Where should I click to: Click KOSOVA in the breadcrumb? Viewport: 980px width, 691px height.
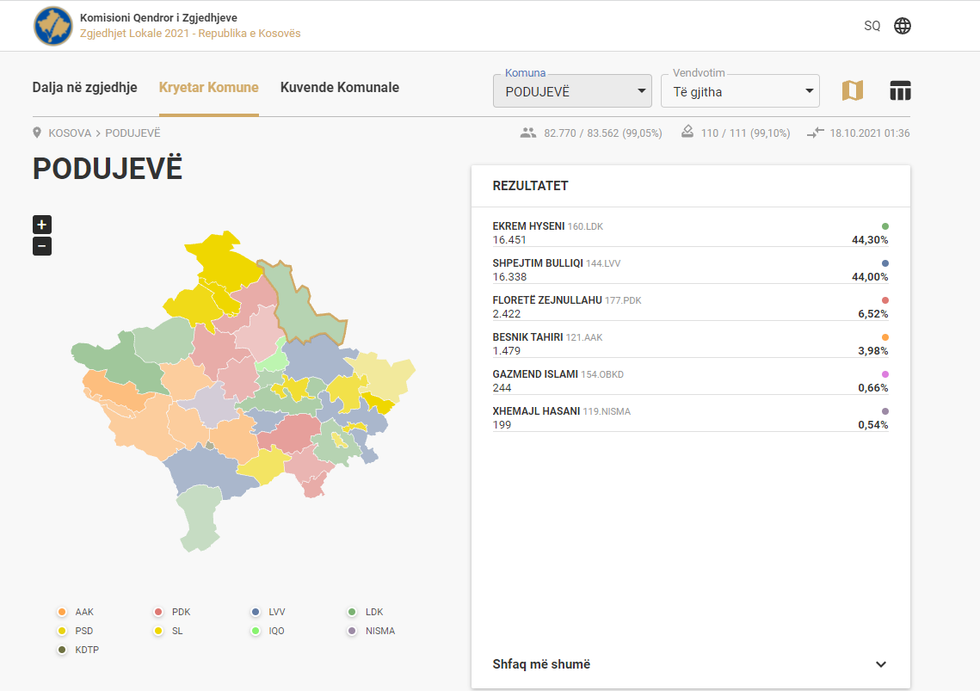point(70,133)
